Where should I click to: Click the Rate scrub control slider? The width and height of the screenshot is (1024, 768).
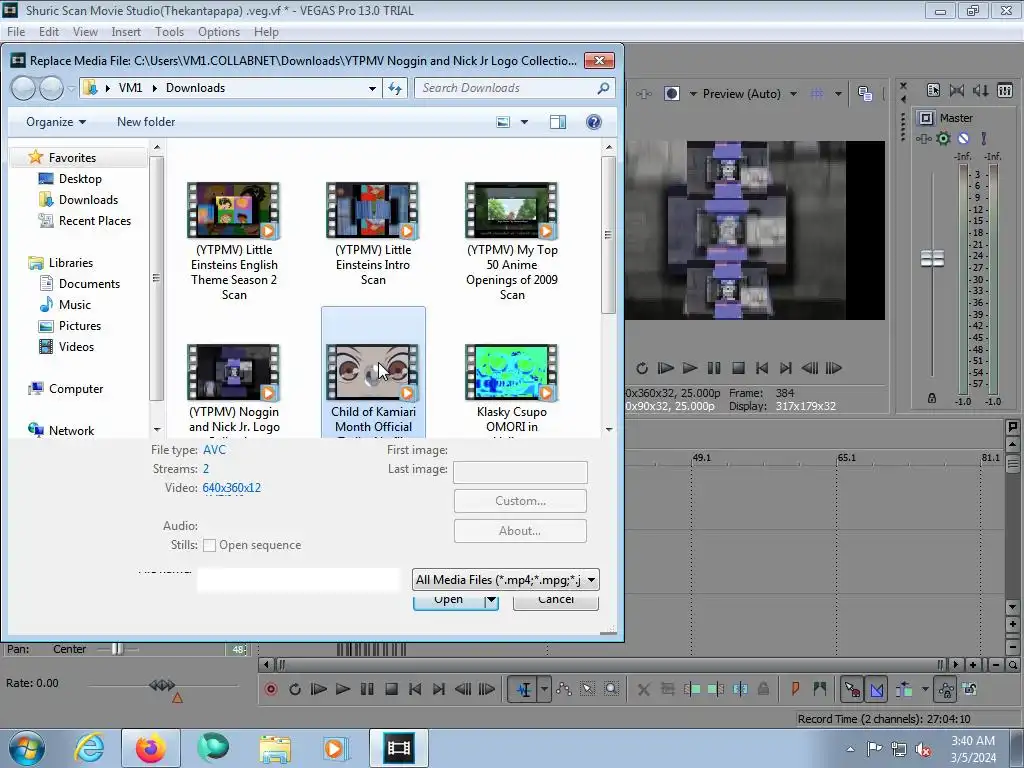pos(162,684)
